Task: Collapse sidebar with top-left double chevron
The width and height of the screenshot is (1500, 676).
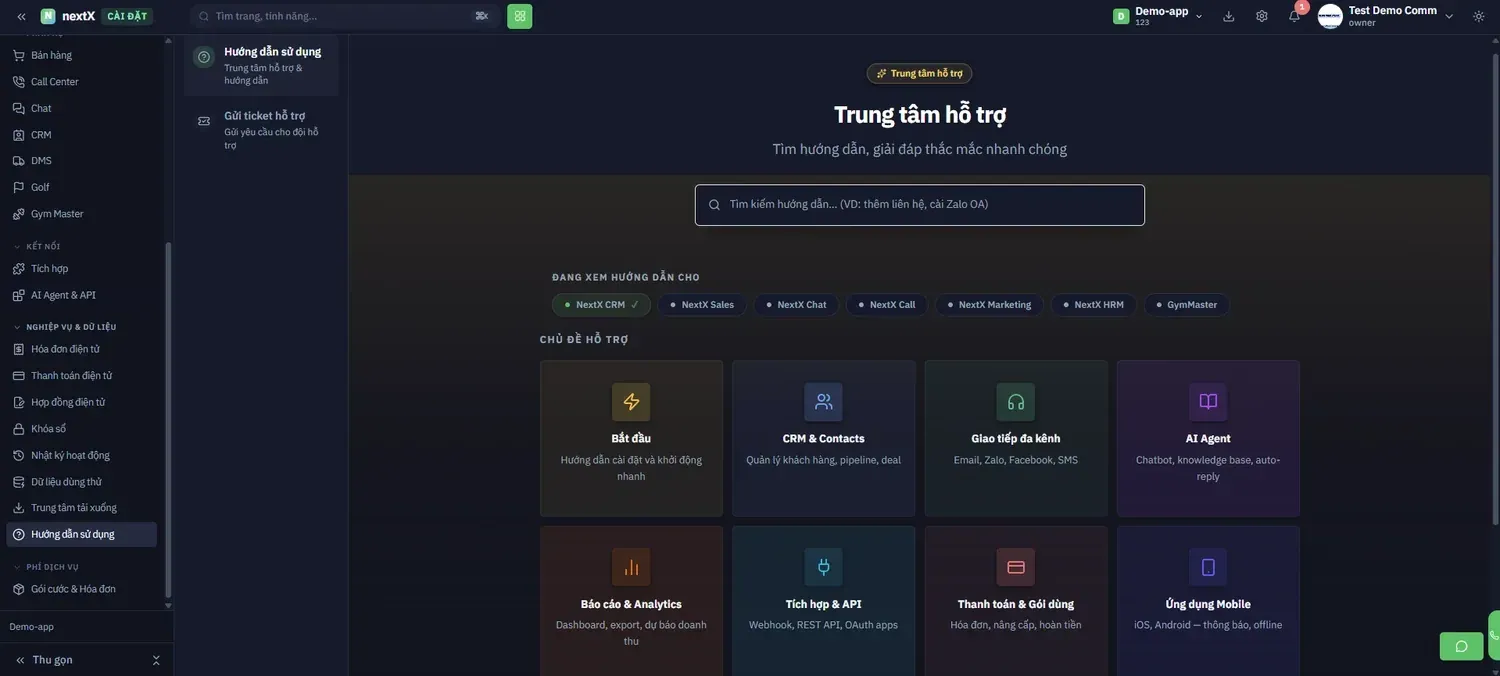Action: click(21, 16)
